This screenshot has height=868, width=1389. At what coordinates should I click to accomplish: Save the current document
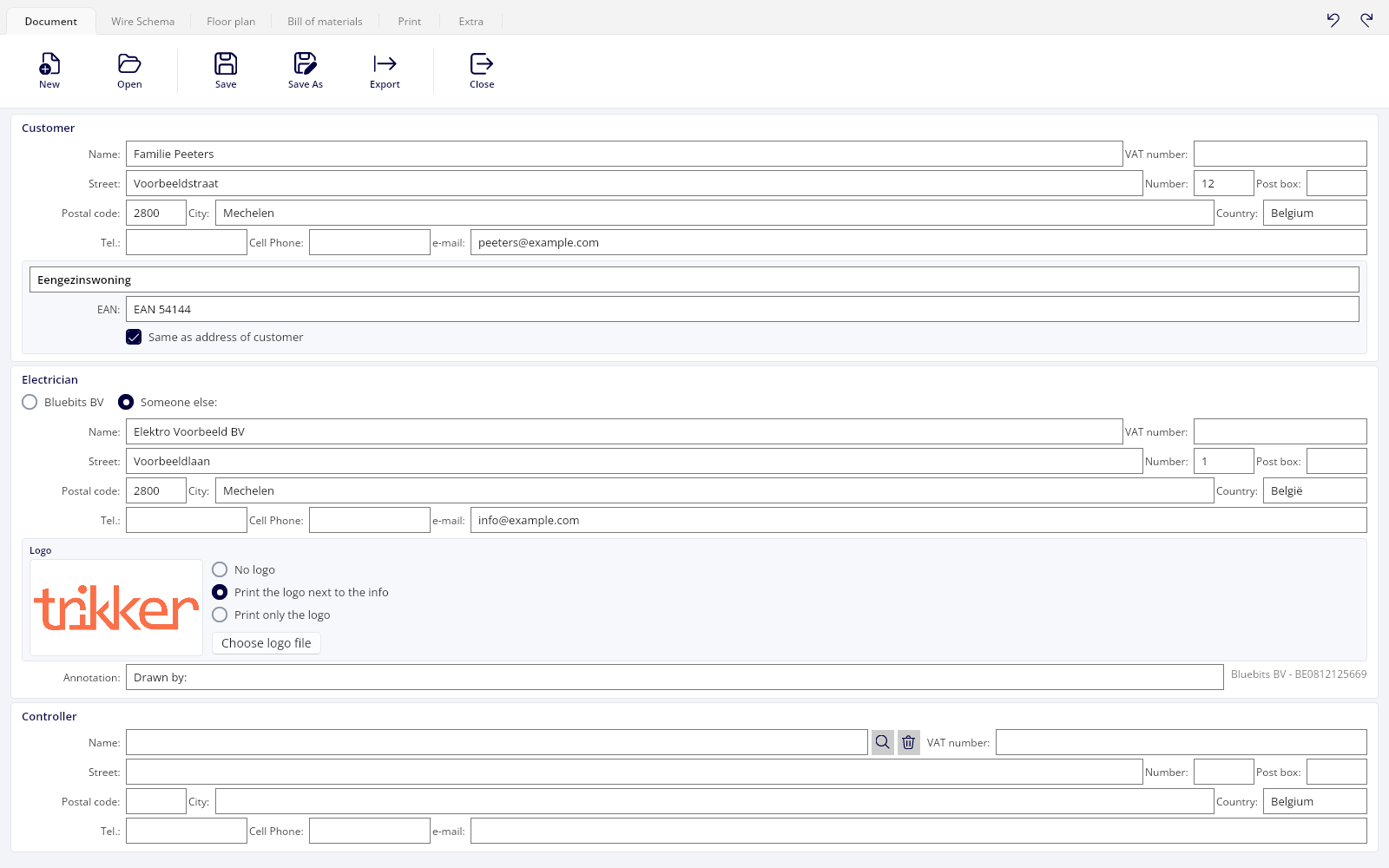(226, 70)
